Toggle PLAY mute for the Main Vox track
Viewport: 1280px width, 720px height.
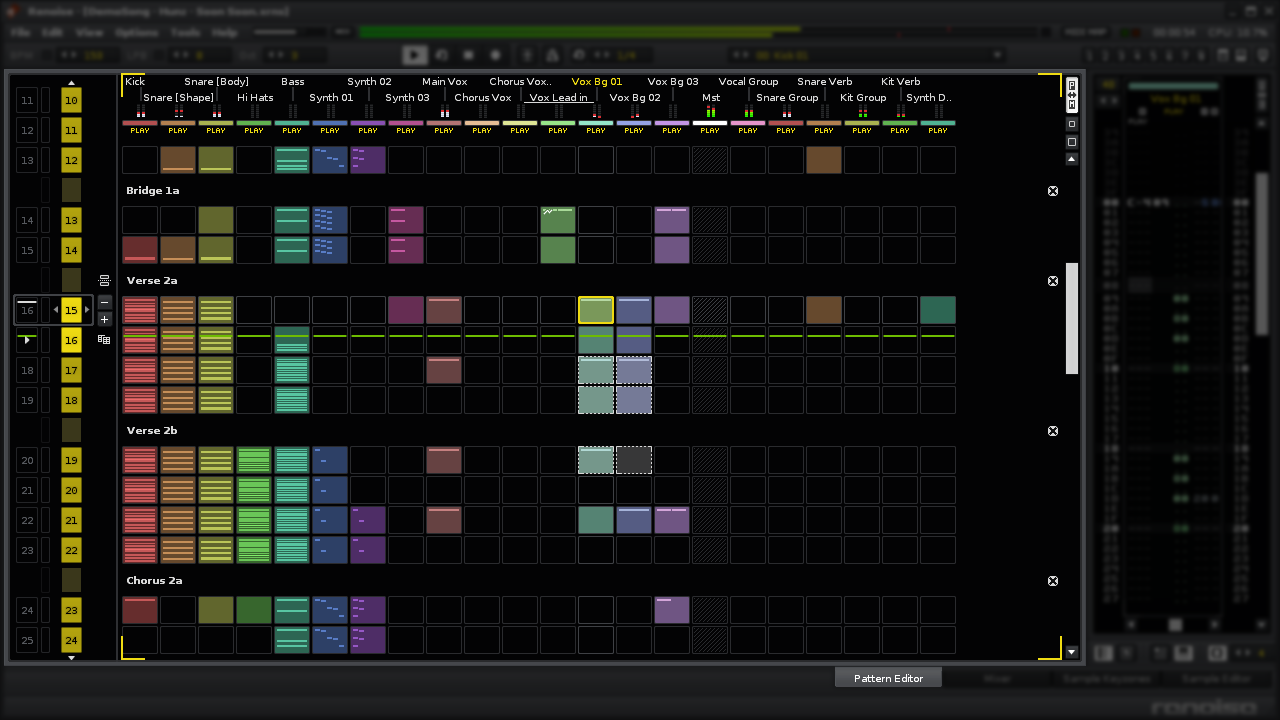(444, 130)
